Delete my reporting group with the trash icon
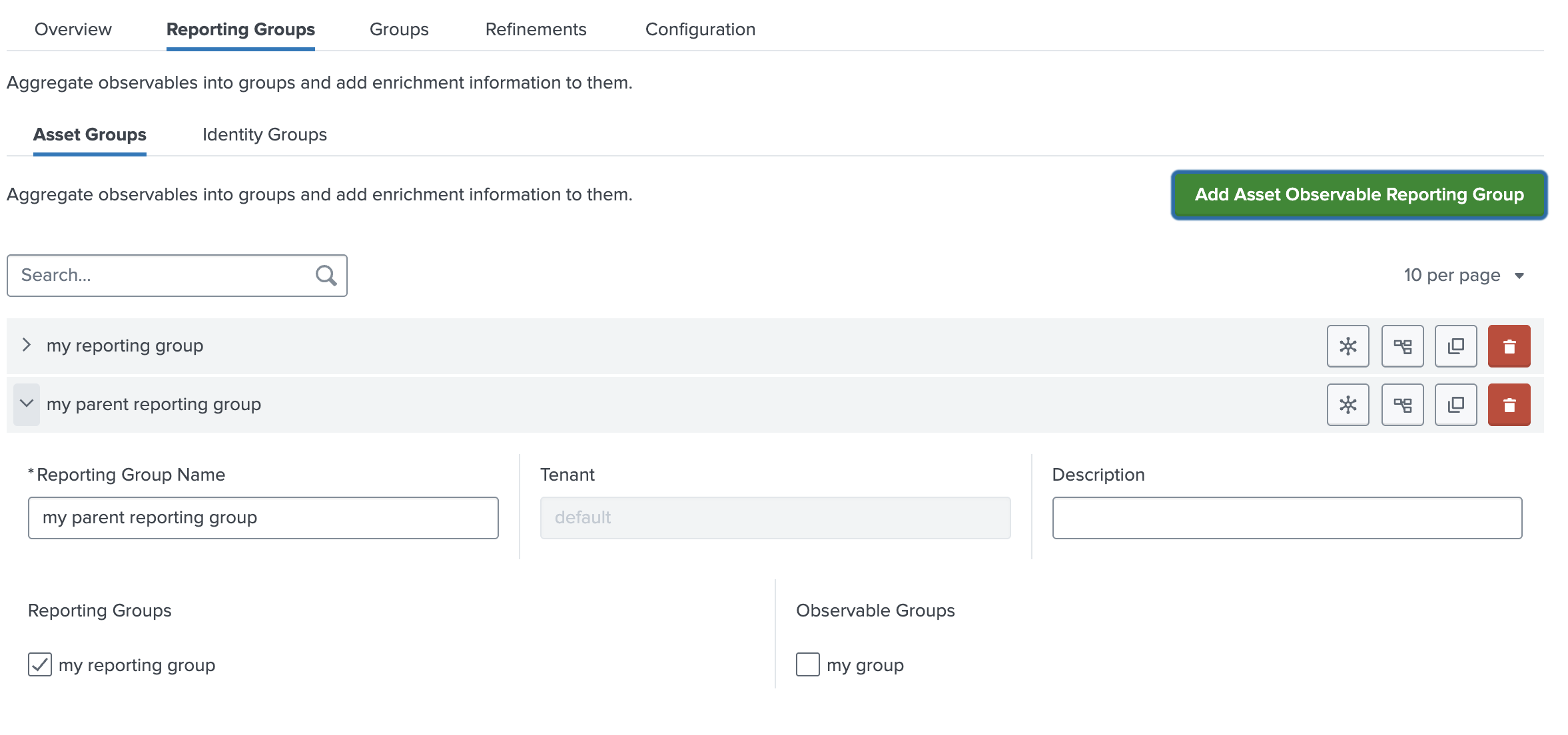Image resolution: width=1568 pixels, height=735 pixels. click(1509, 346)
